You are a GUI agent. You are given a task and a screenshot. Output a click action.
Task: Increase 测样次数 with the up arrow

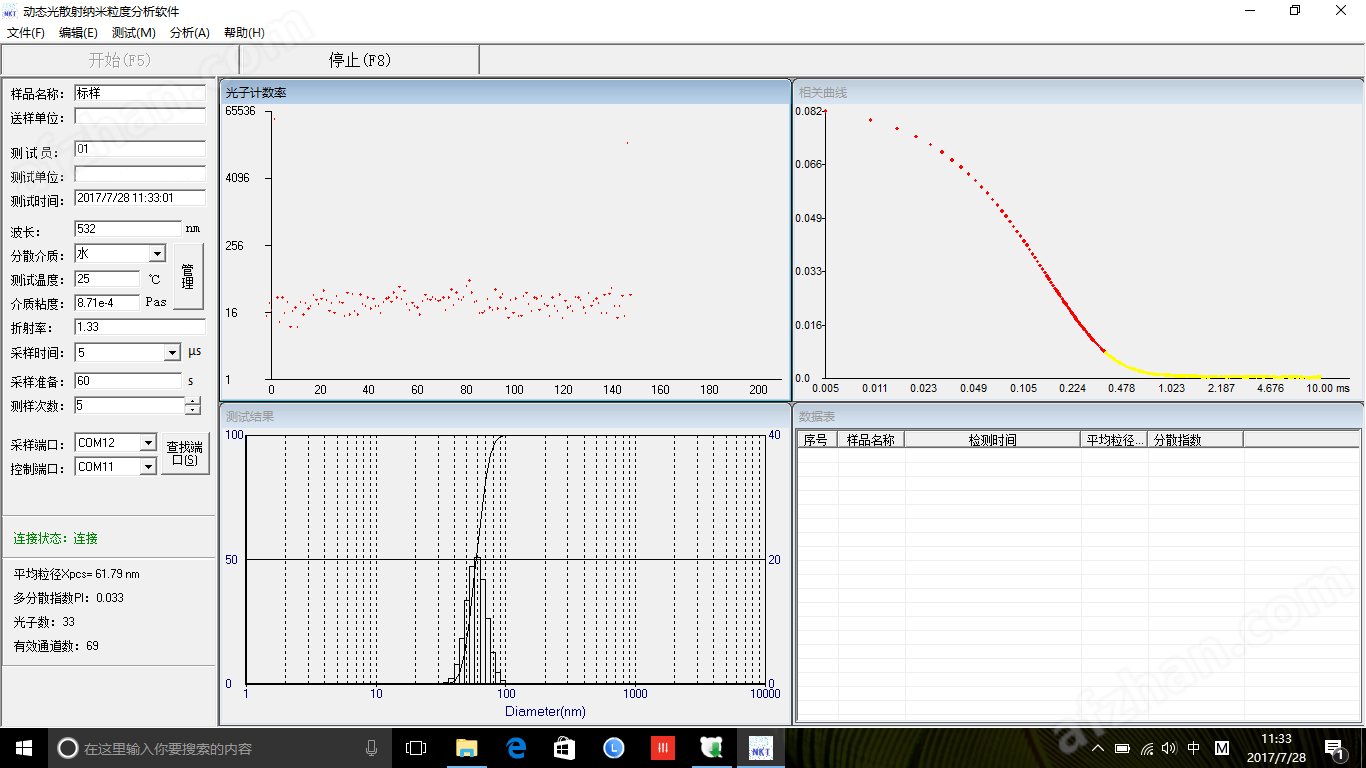click(192, 401)
